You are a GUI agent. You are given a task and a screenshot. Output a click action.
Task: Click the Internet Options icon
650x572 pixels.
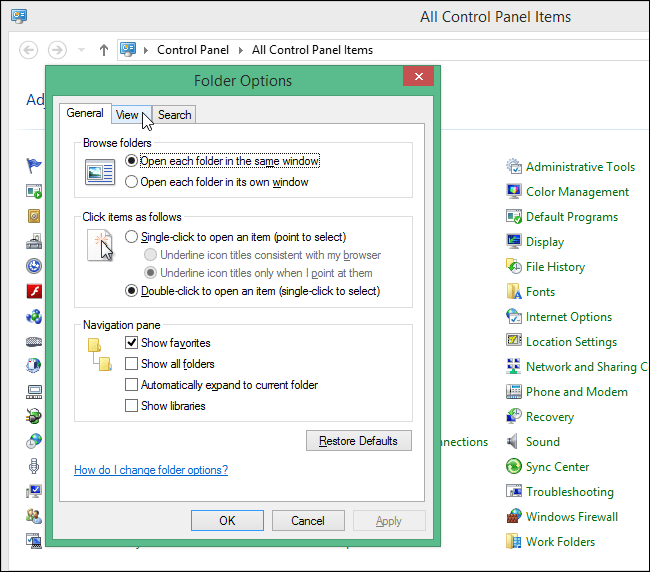pos(514,317)
